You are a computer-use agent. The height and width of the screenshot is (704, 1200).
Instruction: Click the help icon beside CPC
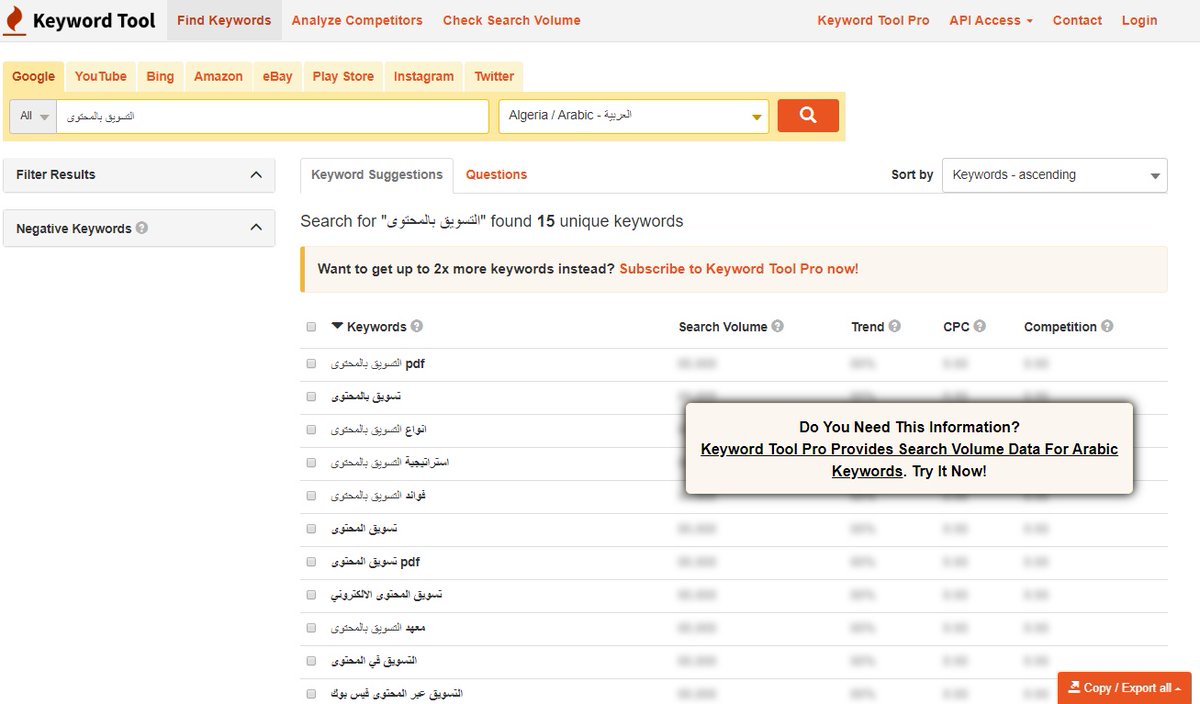979,326
